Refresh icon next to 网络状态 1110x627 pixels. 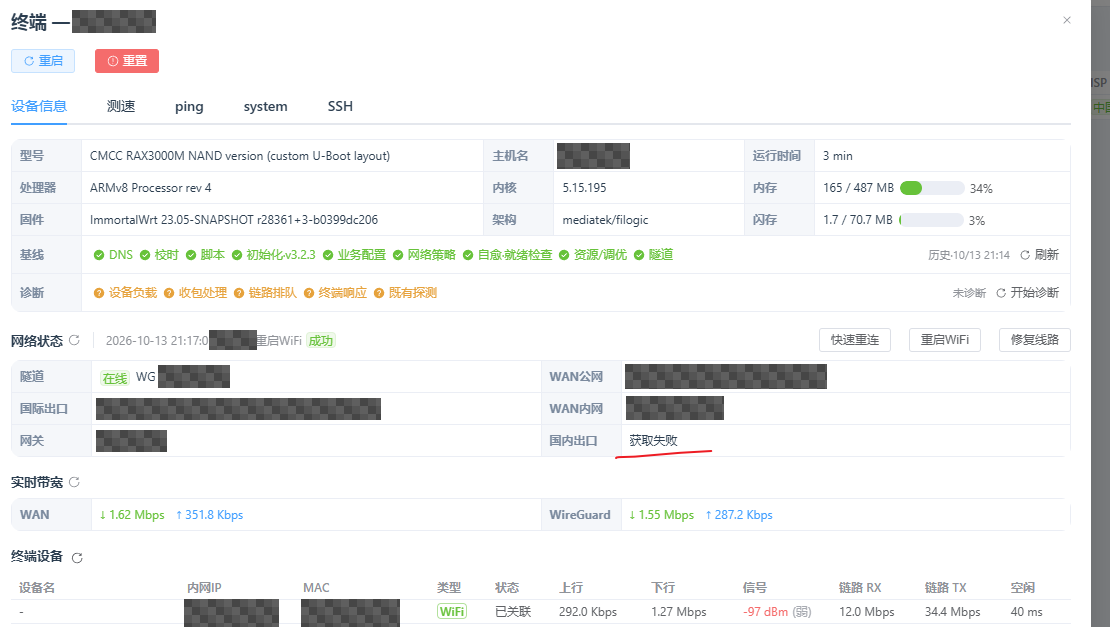74,340
